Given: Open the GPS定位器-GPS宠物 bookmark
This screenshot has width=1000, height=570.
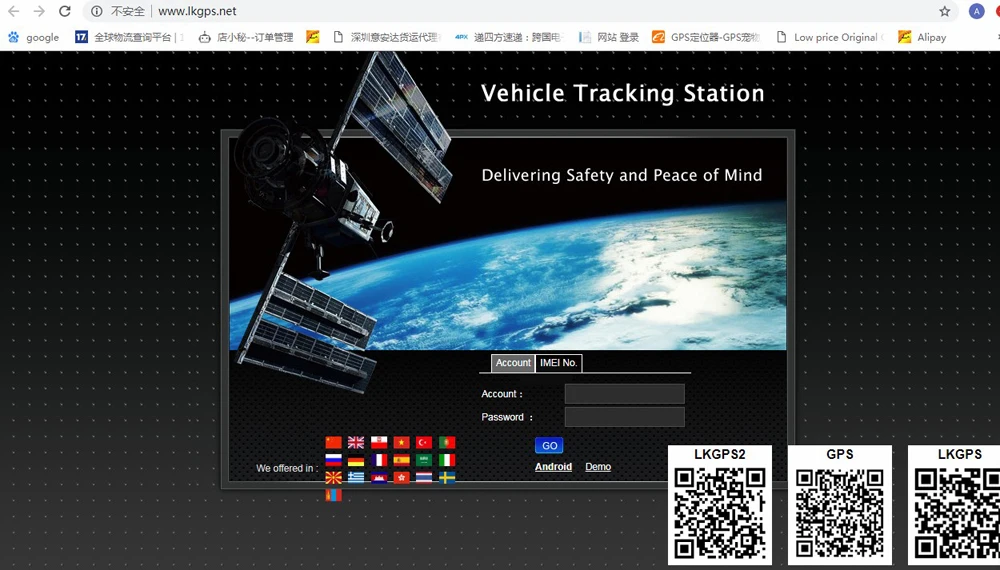Looking at the screenshot, I should pyautogui.click(x=706, y=37).
